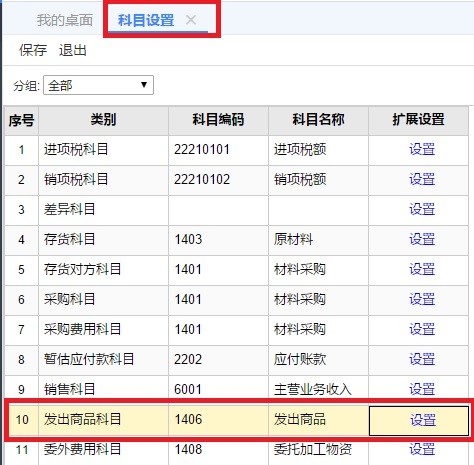Select the 采购科目 category cell
This screenshot has height=465, width=474.
(x=103, y=300)
